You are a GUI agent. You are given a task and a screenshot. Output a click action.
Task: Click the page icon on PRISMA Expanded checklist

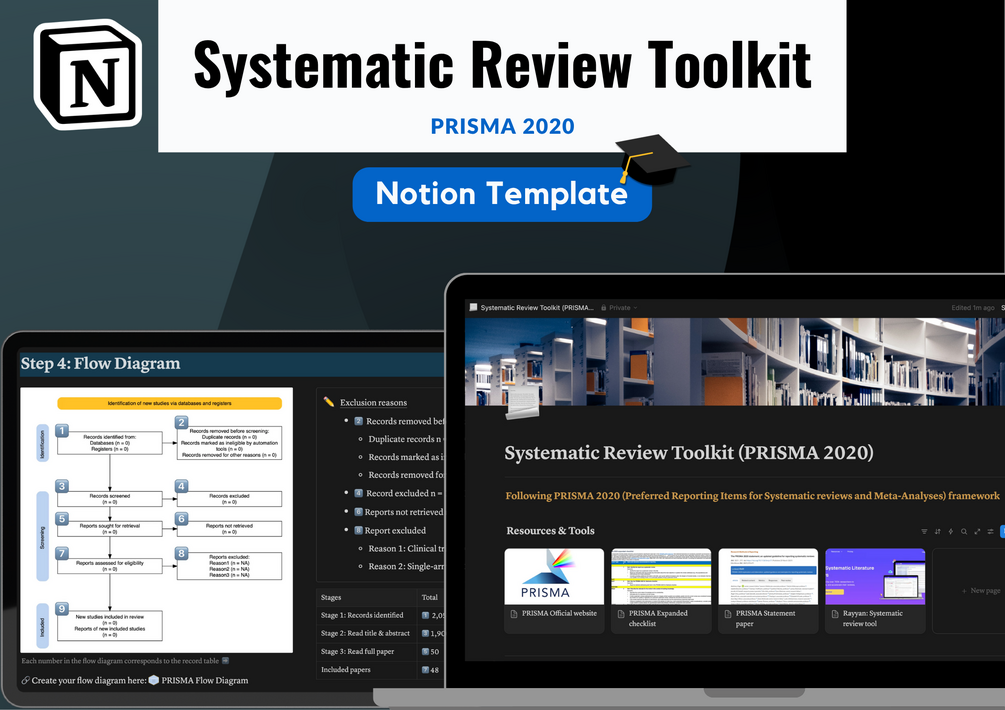pos(621,614)
